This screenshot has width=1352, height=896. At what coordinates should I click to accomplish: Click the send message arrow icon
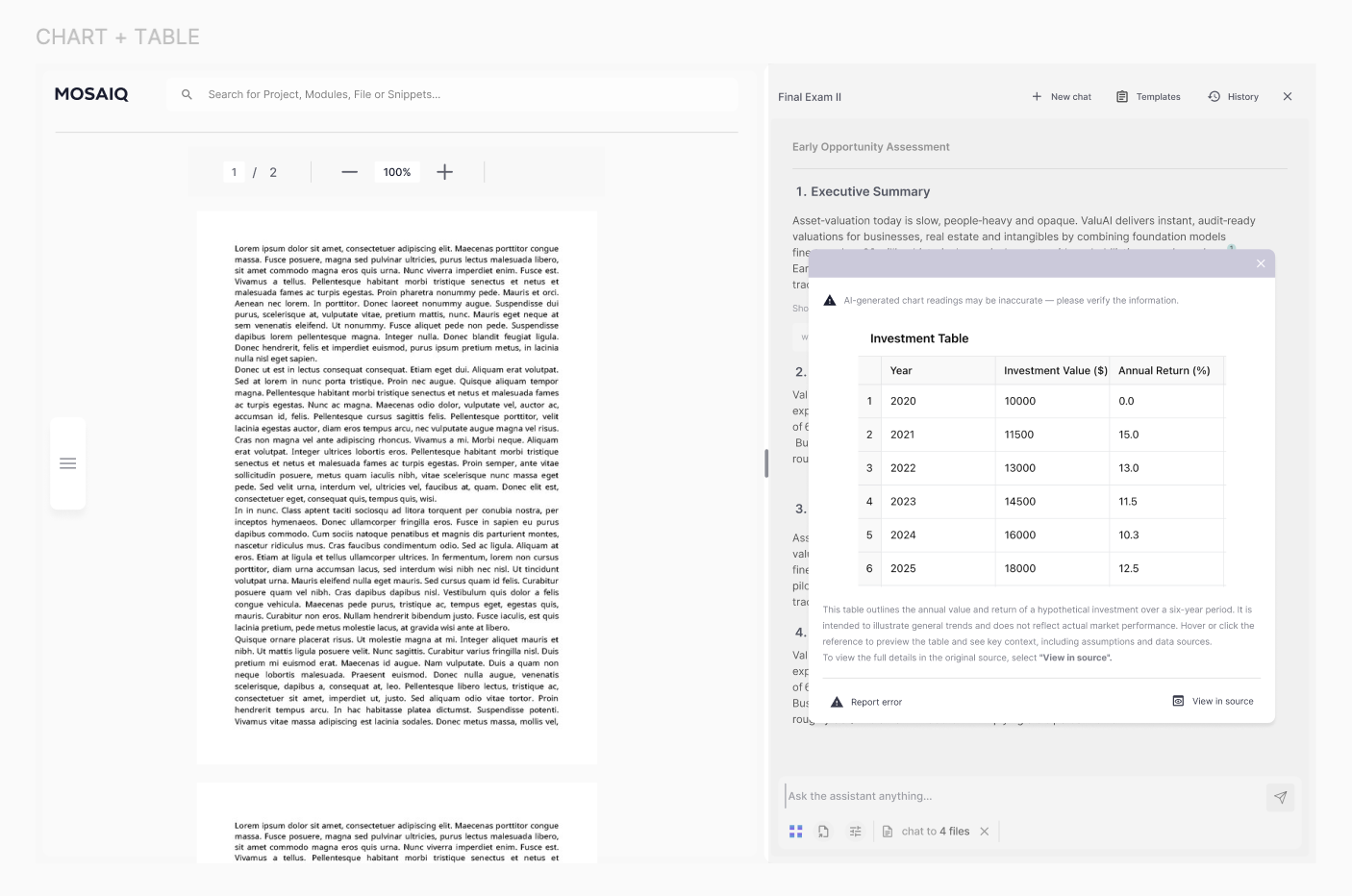tap(1280, 797)
